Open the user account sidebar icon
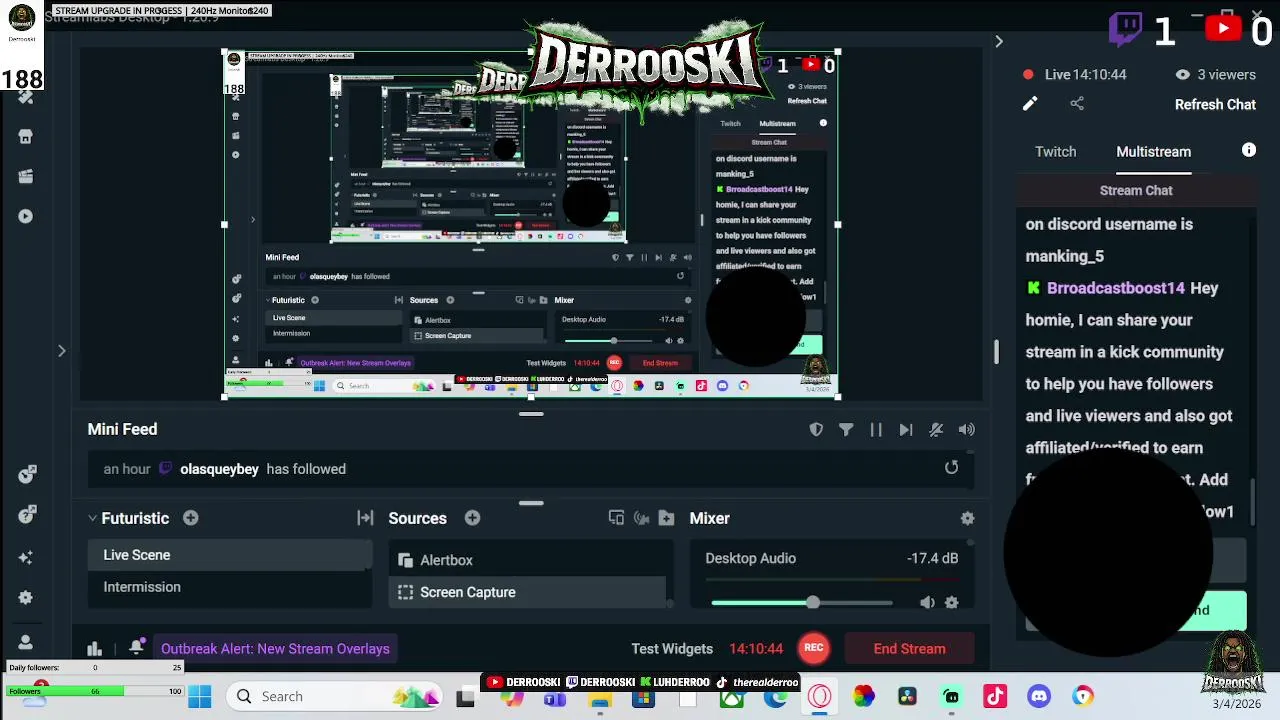 [26, 642]
